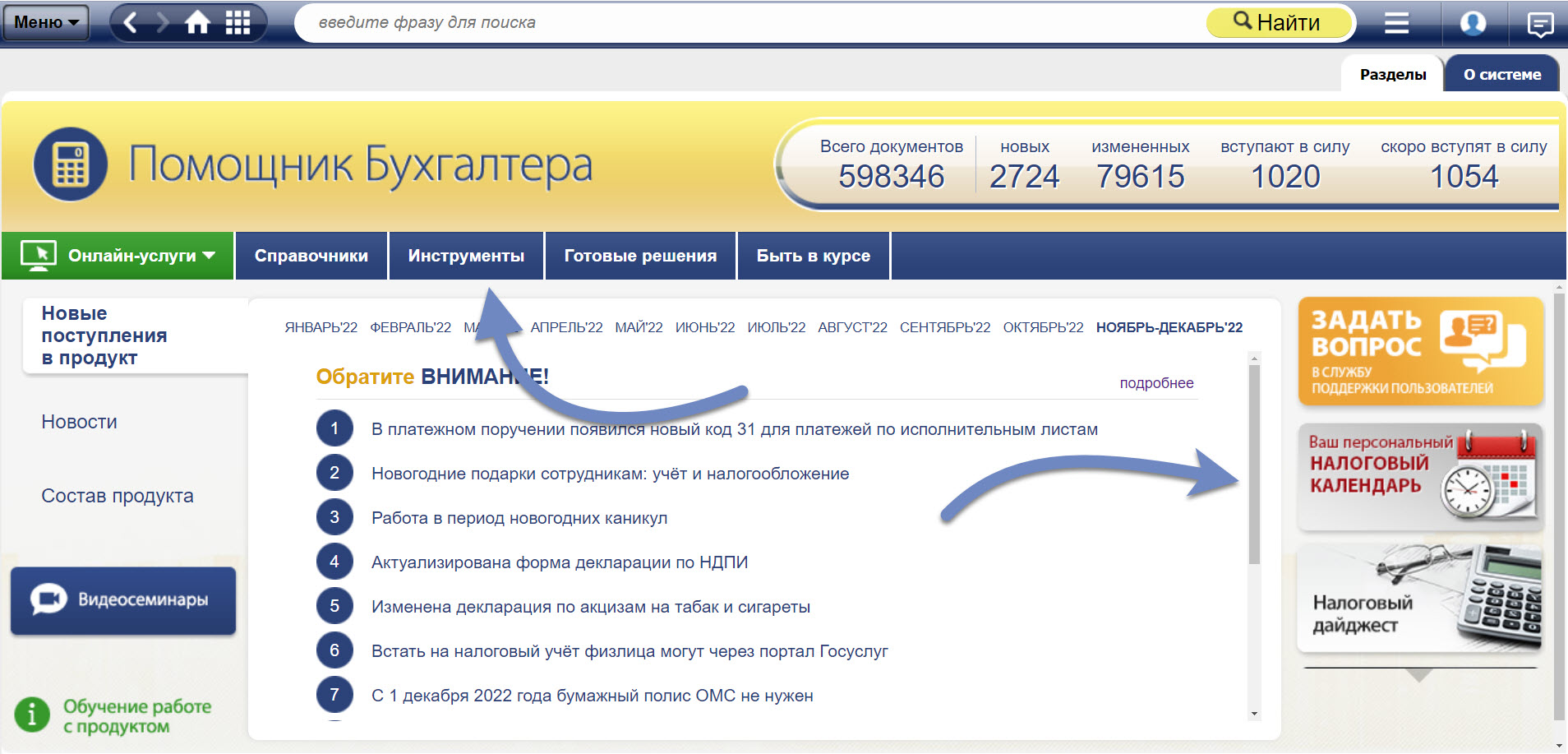The height and width of the screenshot is (754, 1568).
Task: Click the green info icon near Обучение работе
Action: click(x=32, y=715)
